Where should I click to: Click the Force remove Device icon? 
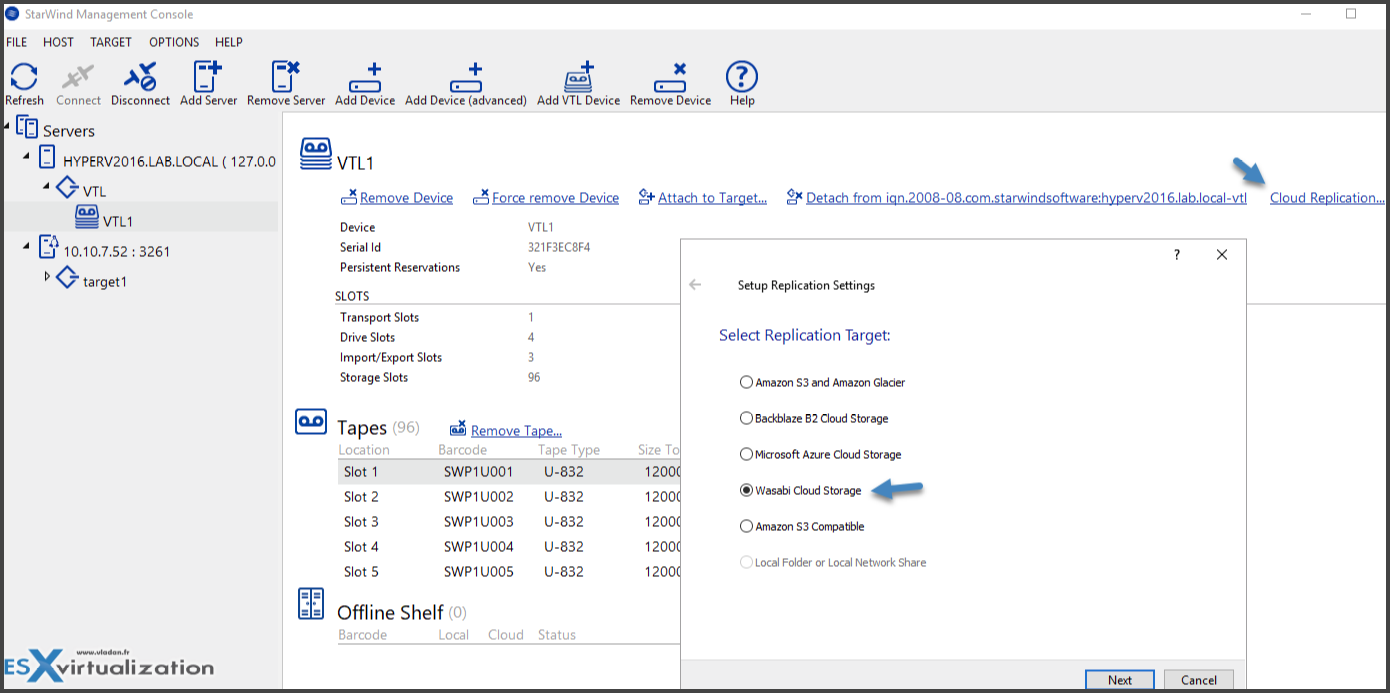[x=481, y=197]
